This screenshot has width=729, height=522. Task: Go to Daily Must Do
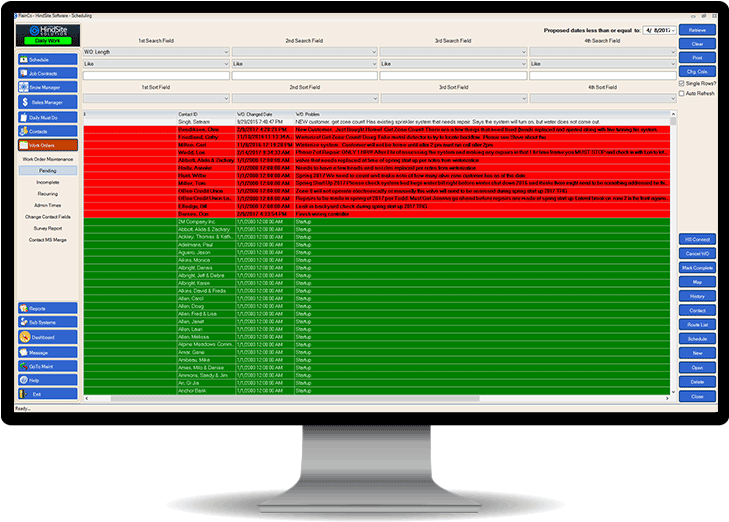(x=46, y=118)
